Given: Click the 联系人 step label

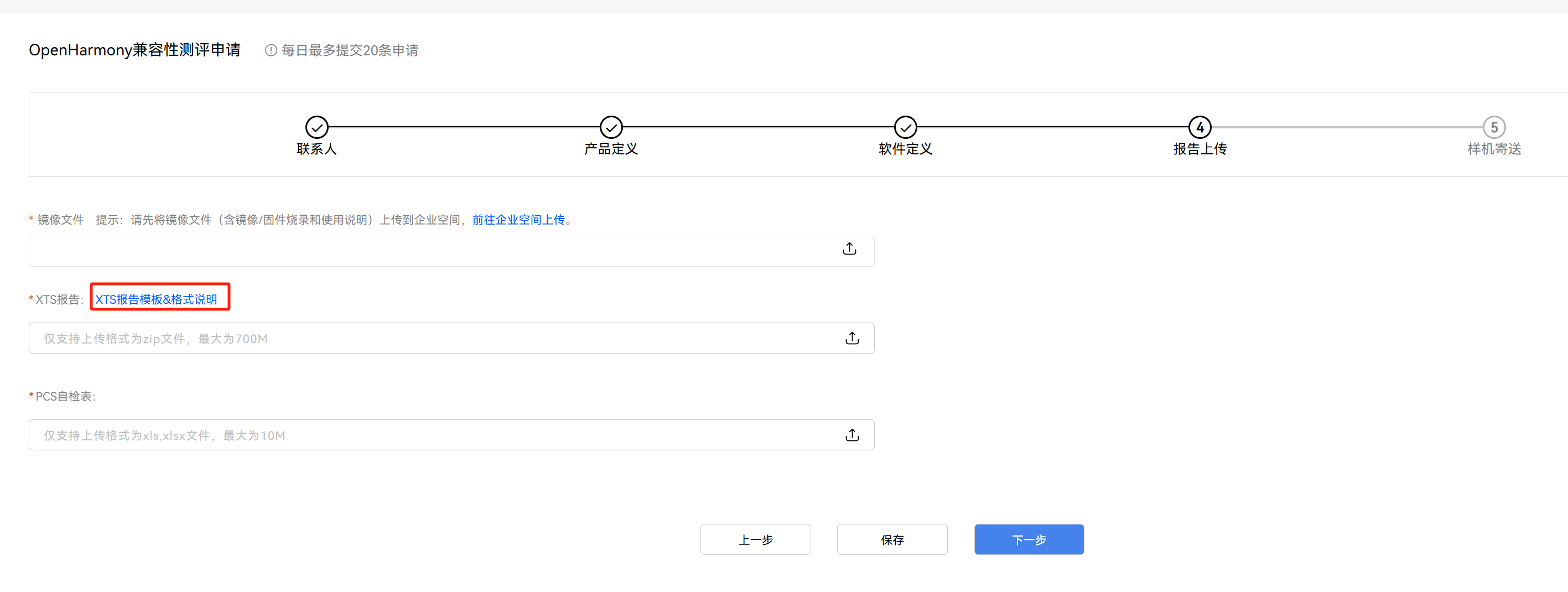Looking at the screenshot, I should (x=316, y=149).
